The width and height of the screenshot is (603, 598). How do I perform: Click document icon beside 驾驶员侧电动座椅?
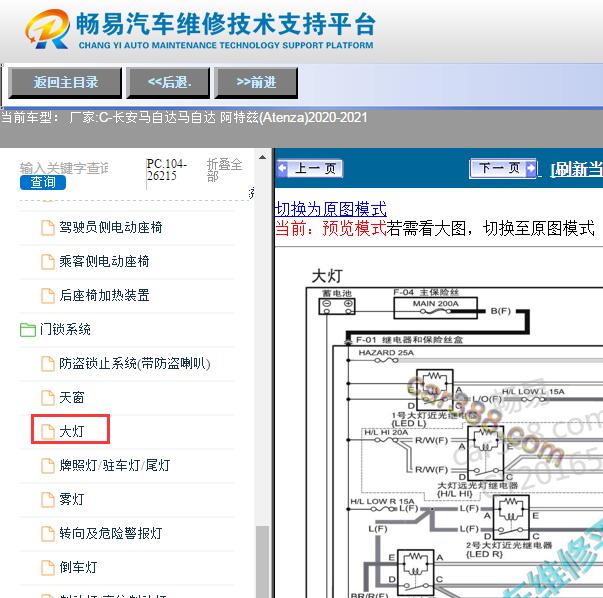coord(48,228)
